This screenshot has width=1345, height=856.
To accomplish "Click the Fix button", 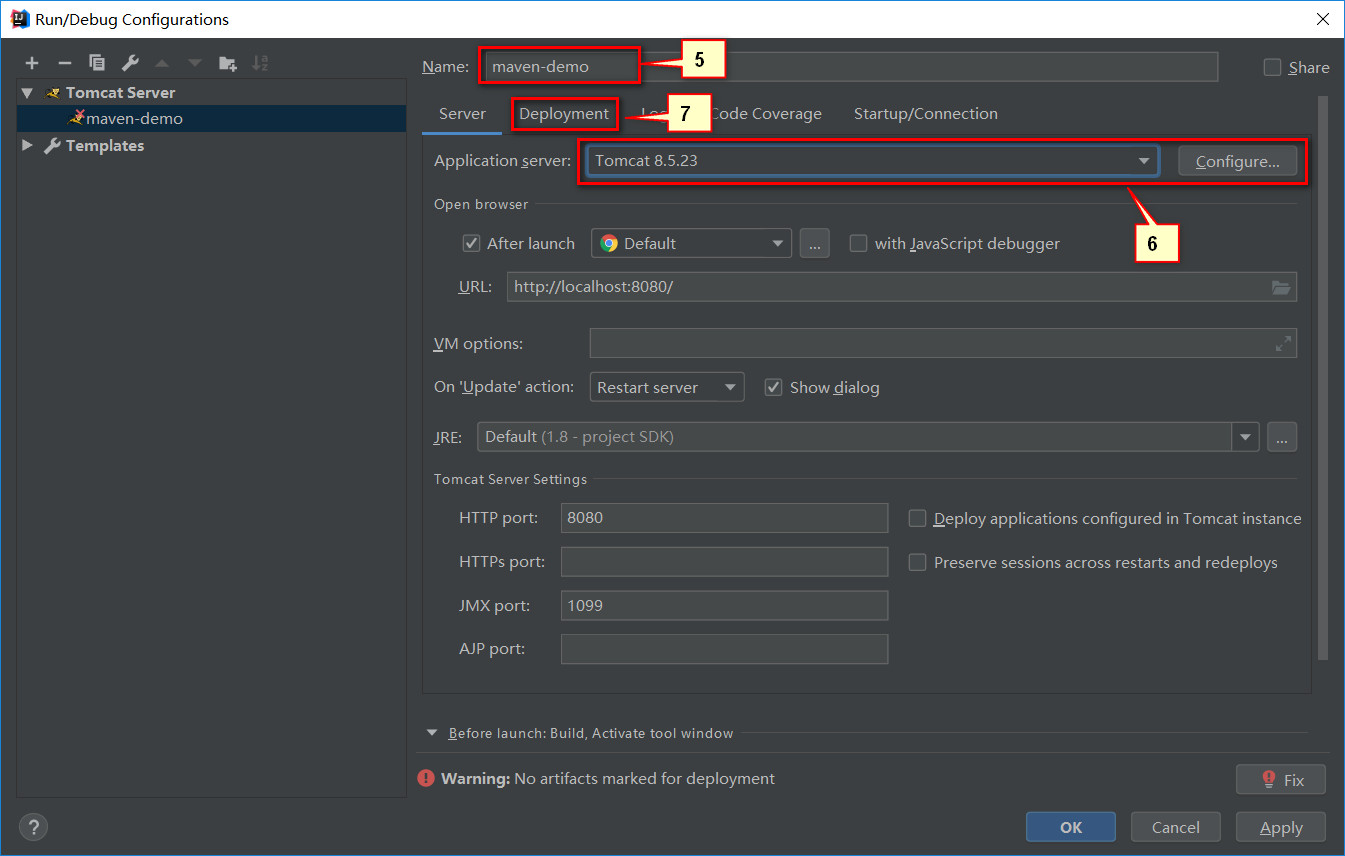I will (1281, 779).
